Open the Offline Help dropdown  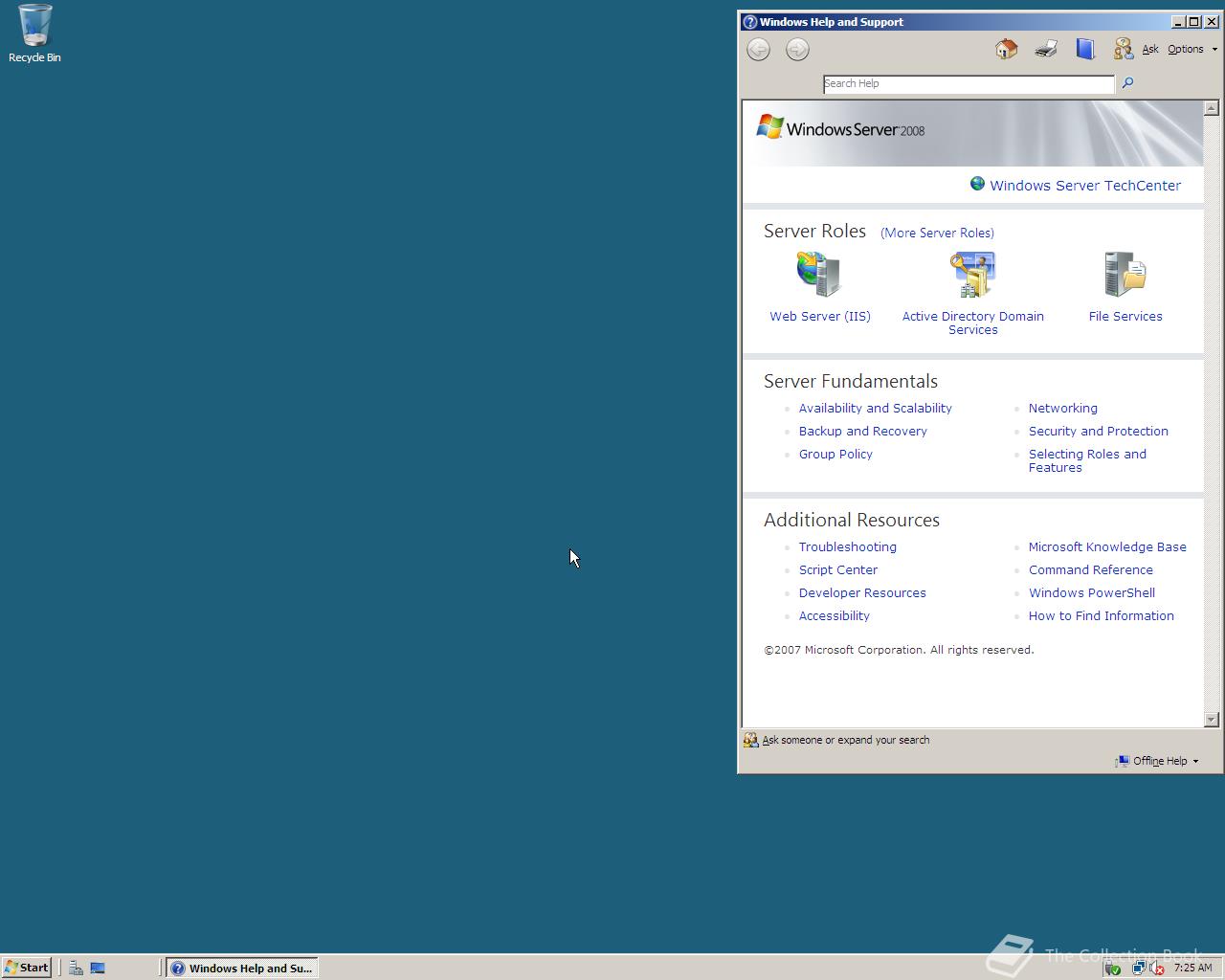click(x=1157, y=761)
